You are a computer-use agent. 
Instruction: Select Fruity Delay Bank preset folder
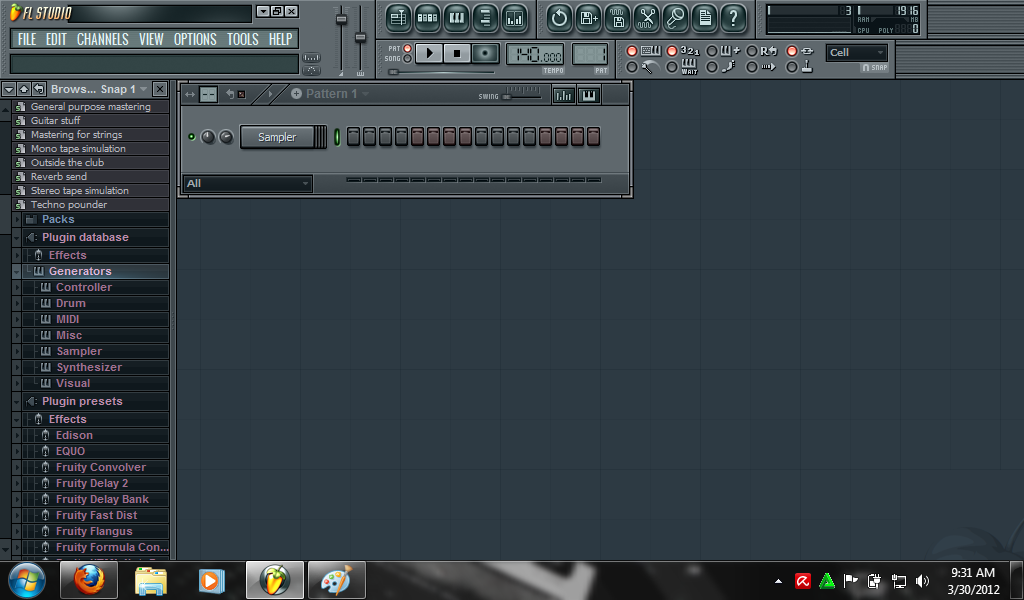103,499
